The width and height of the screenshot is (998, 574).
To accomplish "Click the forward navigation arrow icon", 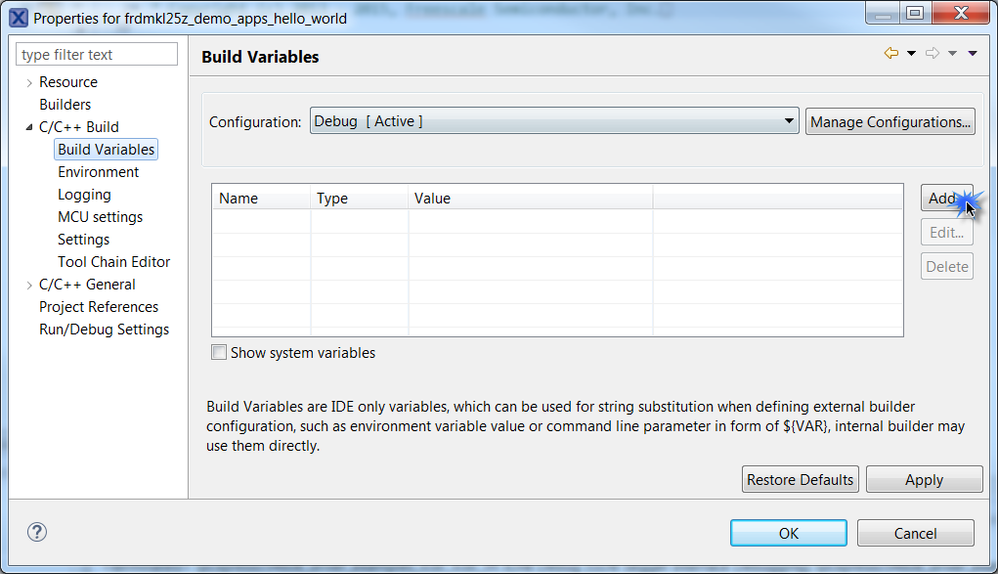I will click(932, 54).
